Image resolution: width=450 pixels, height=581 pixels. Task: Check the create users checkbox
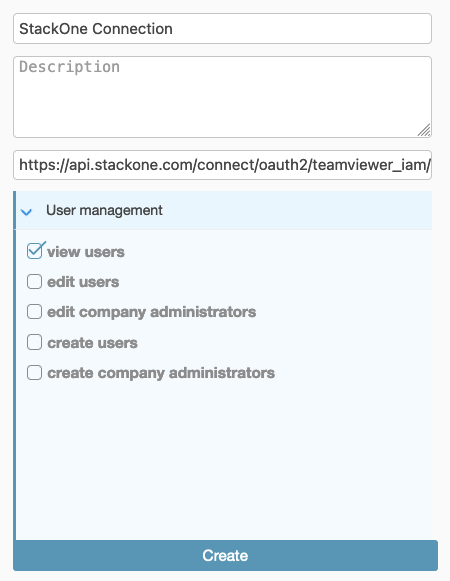tap(34, 342)
